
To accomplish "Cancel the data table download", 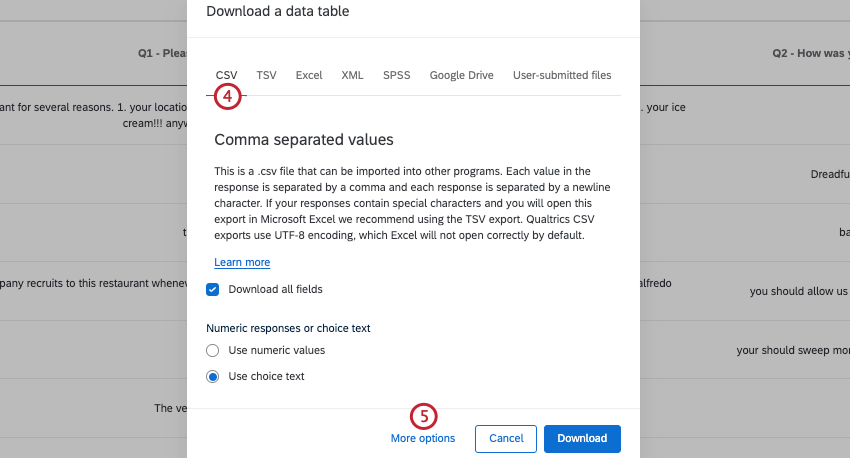I will pos(506,438).
